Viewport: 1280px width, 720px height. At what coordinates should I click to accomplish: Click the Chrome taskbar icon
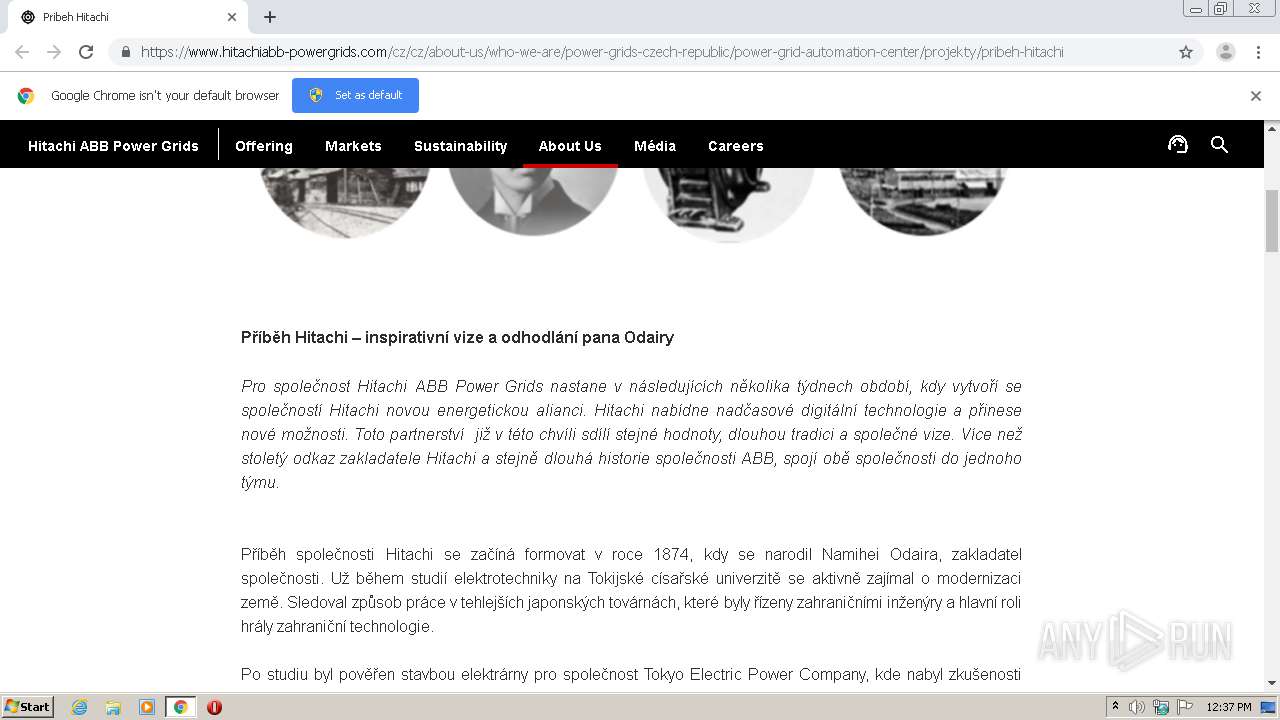coord(180,707)
